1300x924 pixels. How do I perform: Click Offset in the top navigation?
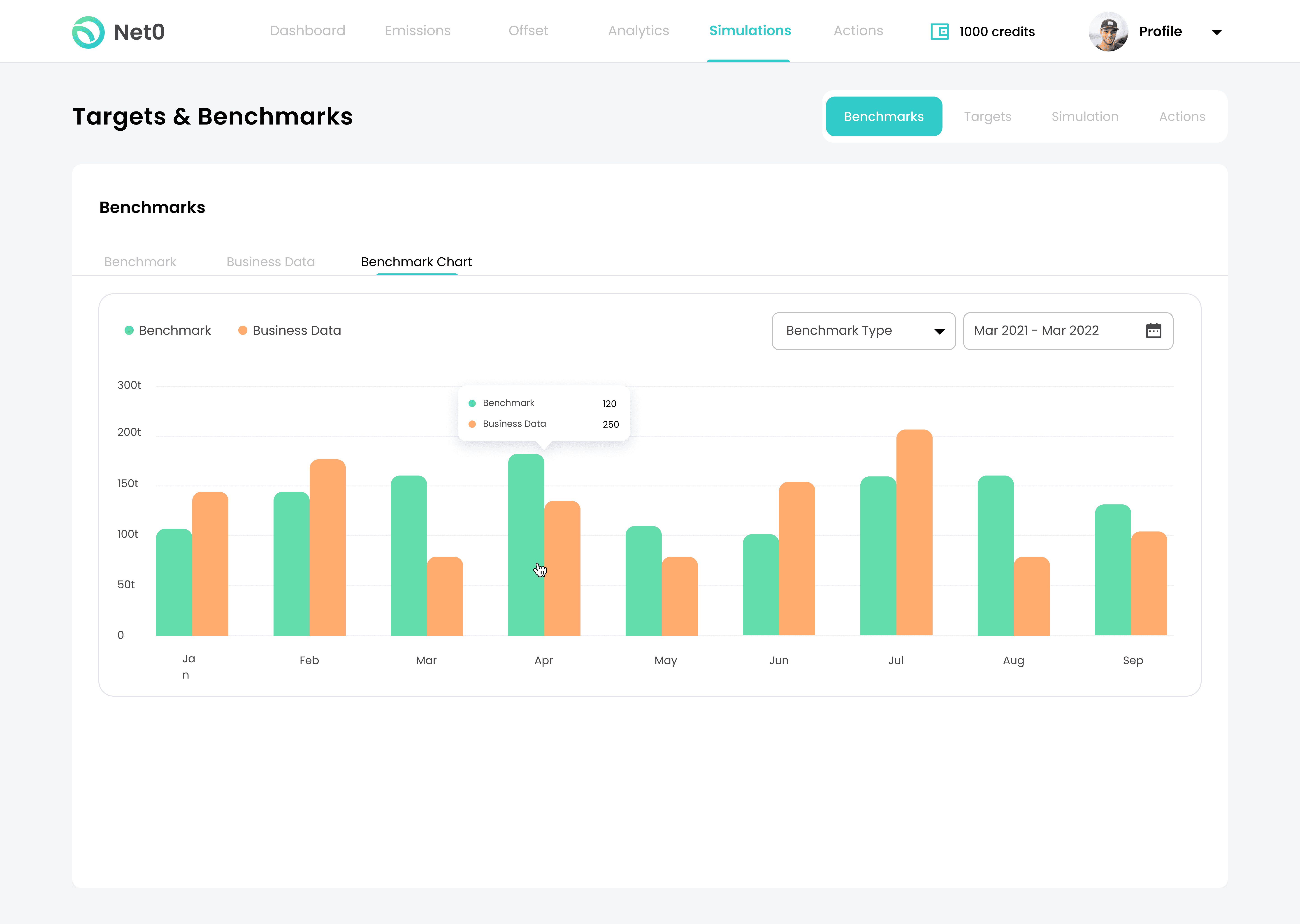click(x=528, y=31)
